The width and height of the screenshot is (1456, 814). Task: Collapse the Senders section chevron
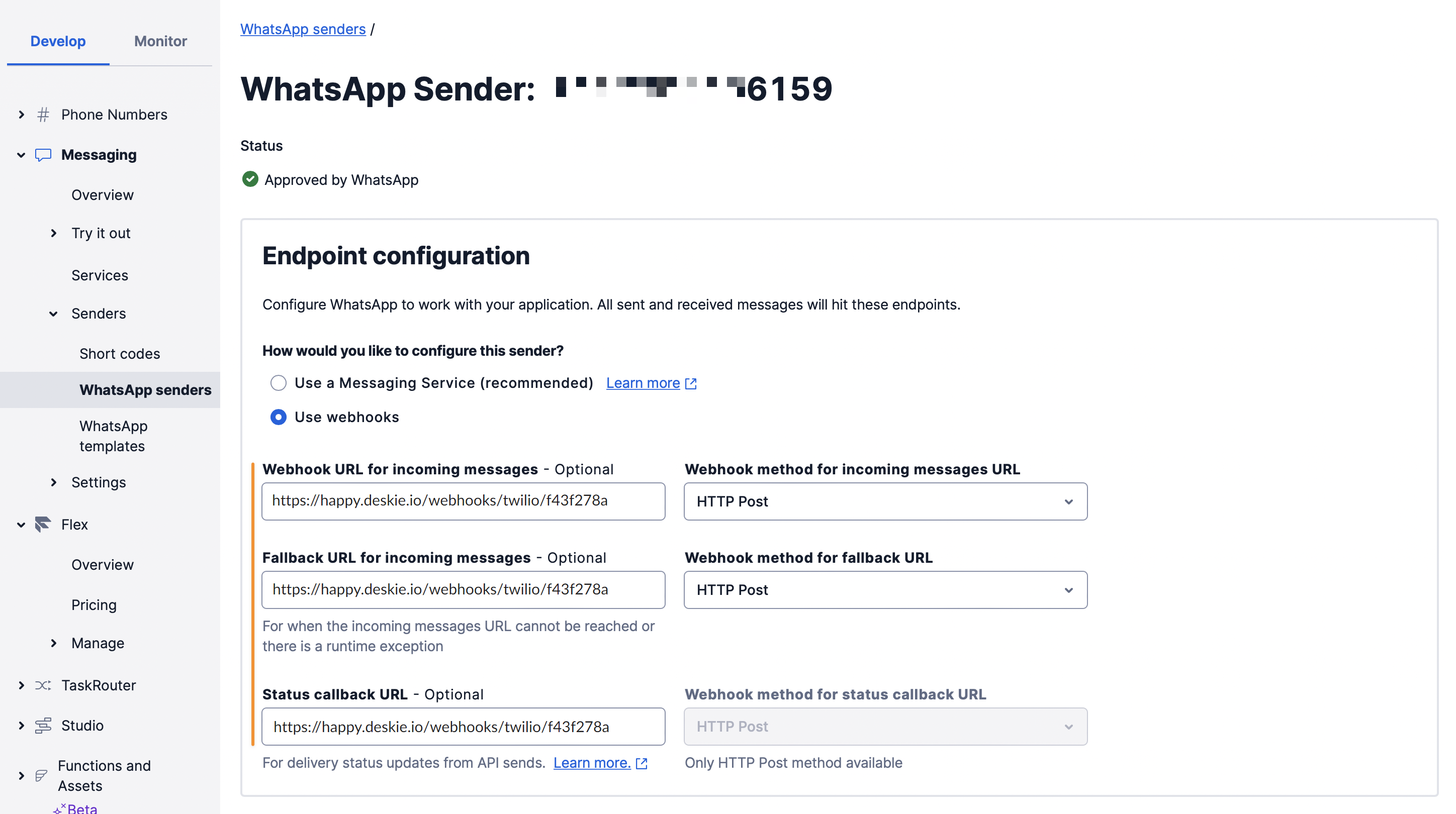coord(54,314)
